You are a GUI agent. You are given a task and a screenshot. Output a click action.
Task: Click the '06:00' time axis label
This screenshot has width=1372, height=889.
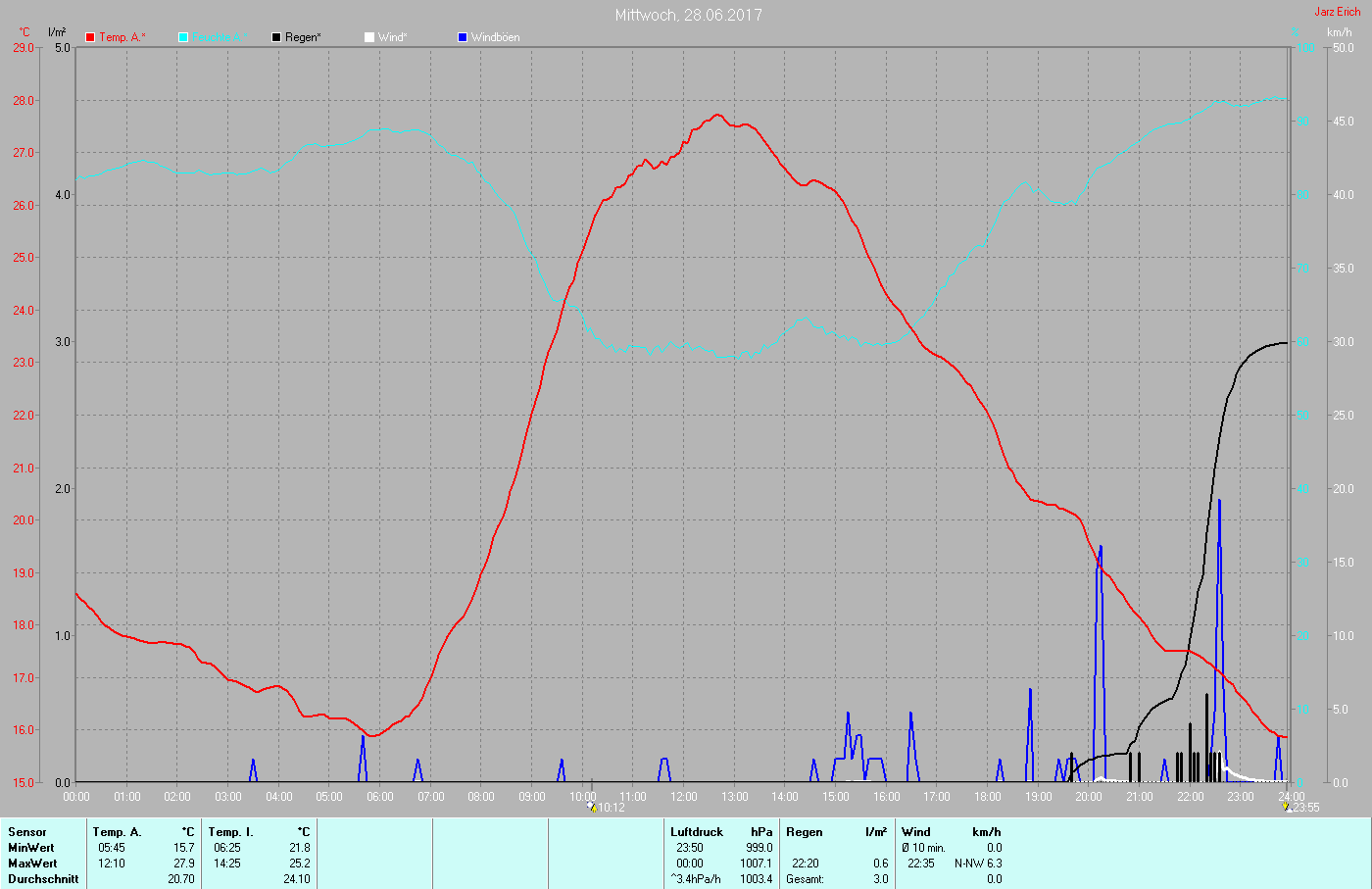tap(380, 797)
